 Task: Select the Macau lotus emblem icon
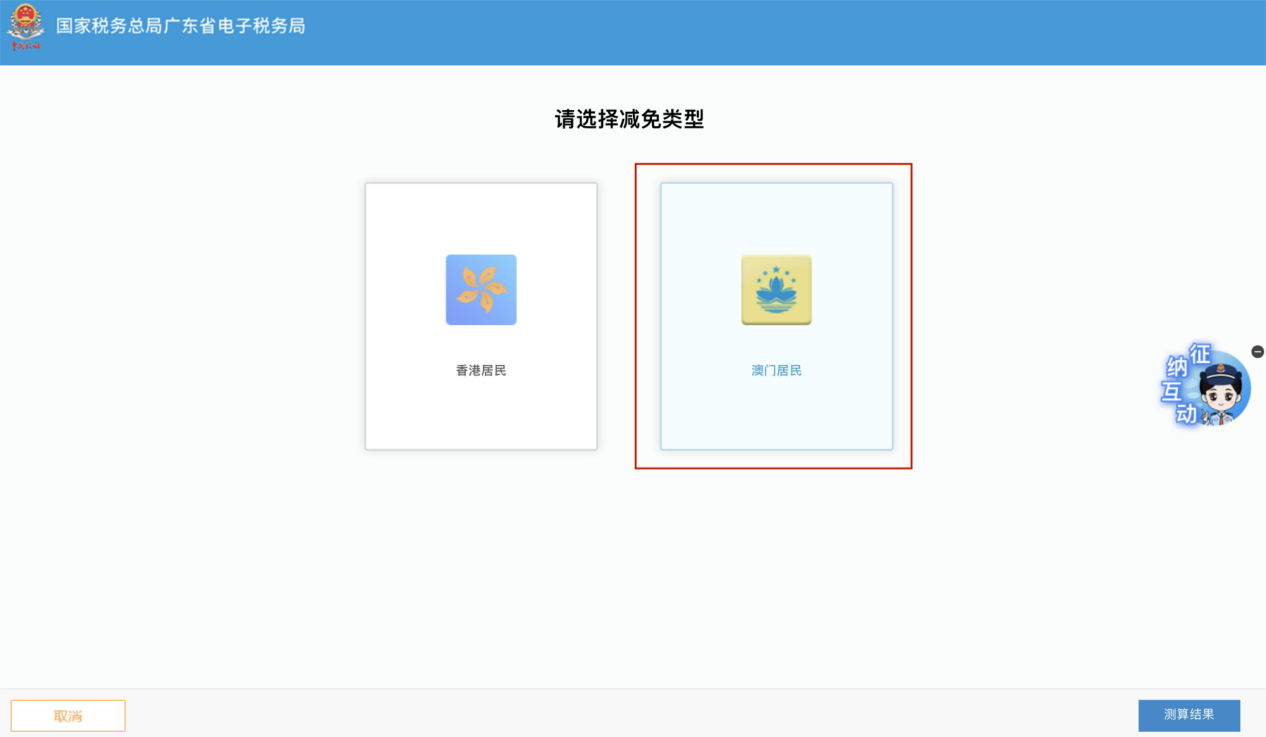click(776, 290)
